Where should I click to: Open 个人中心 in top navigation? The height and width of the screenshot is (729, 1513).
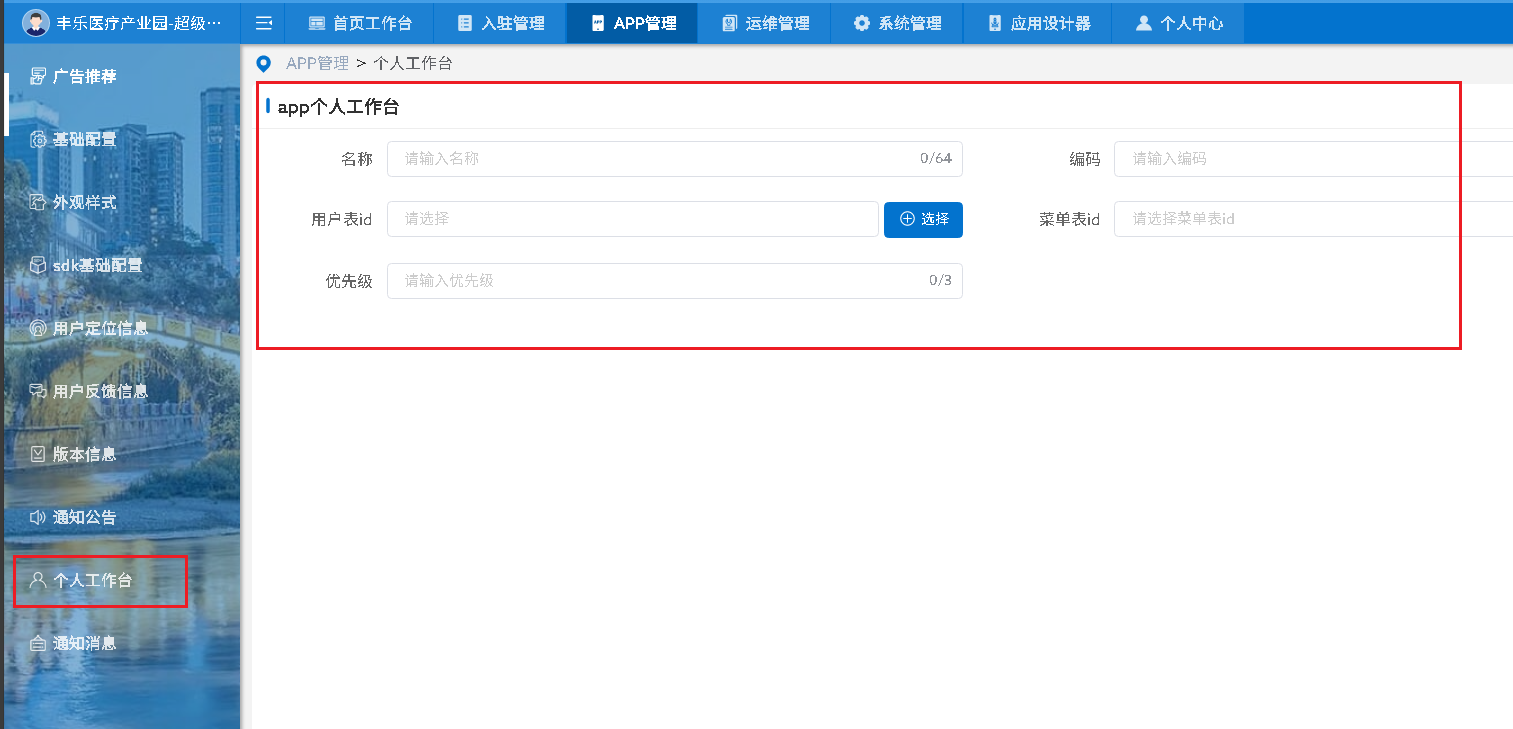tap(1179, 23)
